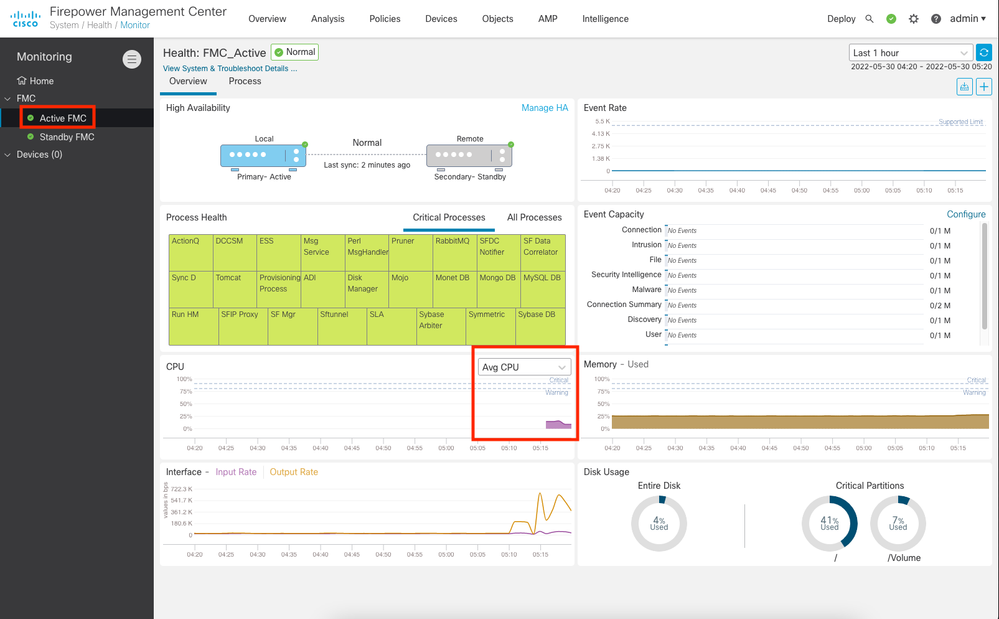Open the Policies menu
Image resolution: width=999 pixels, height=619 pixels.
[385, 18]
